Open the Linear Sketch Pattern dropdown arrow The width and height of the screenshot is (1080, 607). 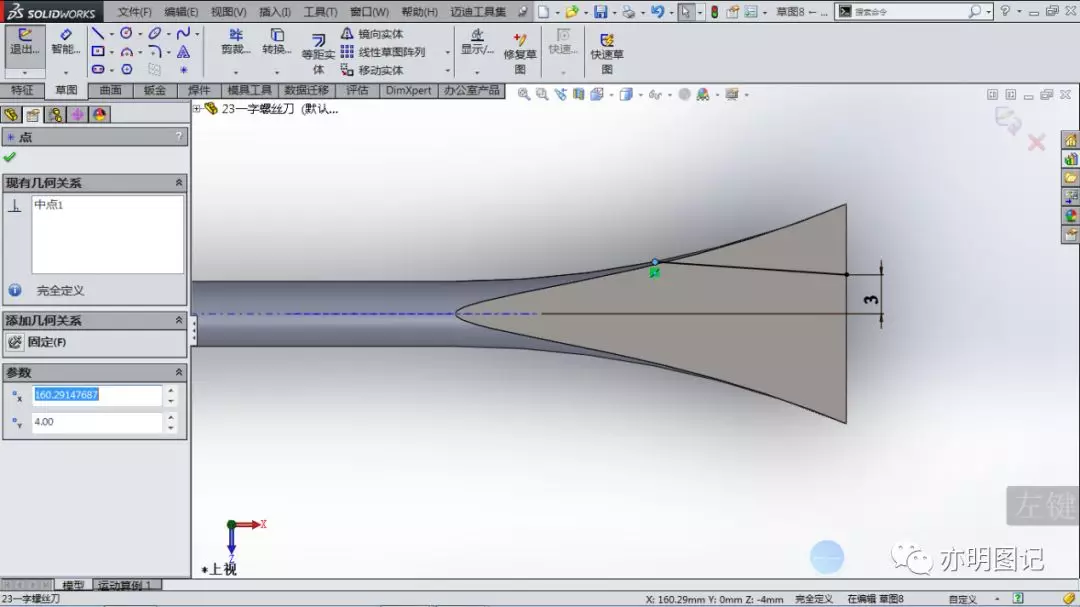[x=447, y=52]
